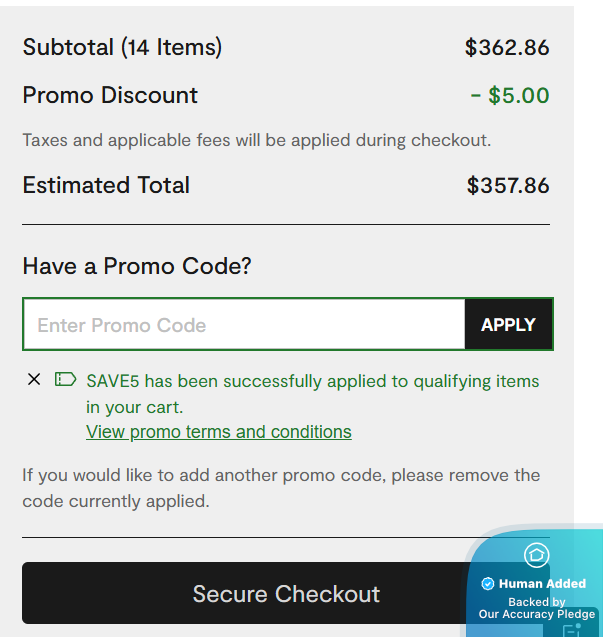Screen dimensions: 603x637
Task: Click the Human Added badge label
Action: 542,584
